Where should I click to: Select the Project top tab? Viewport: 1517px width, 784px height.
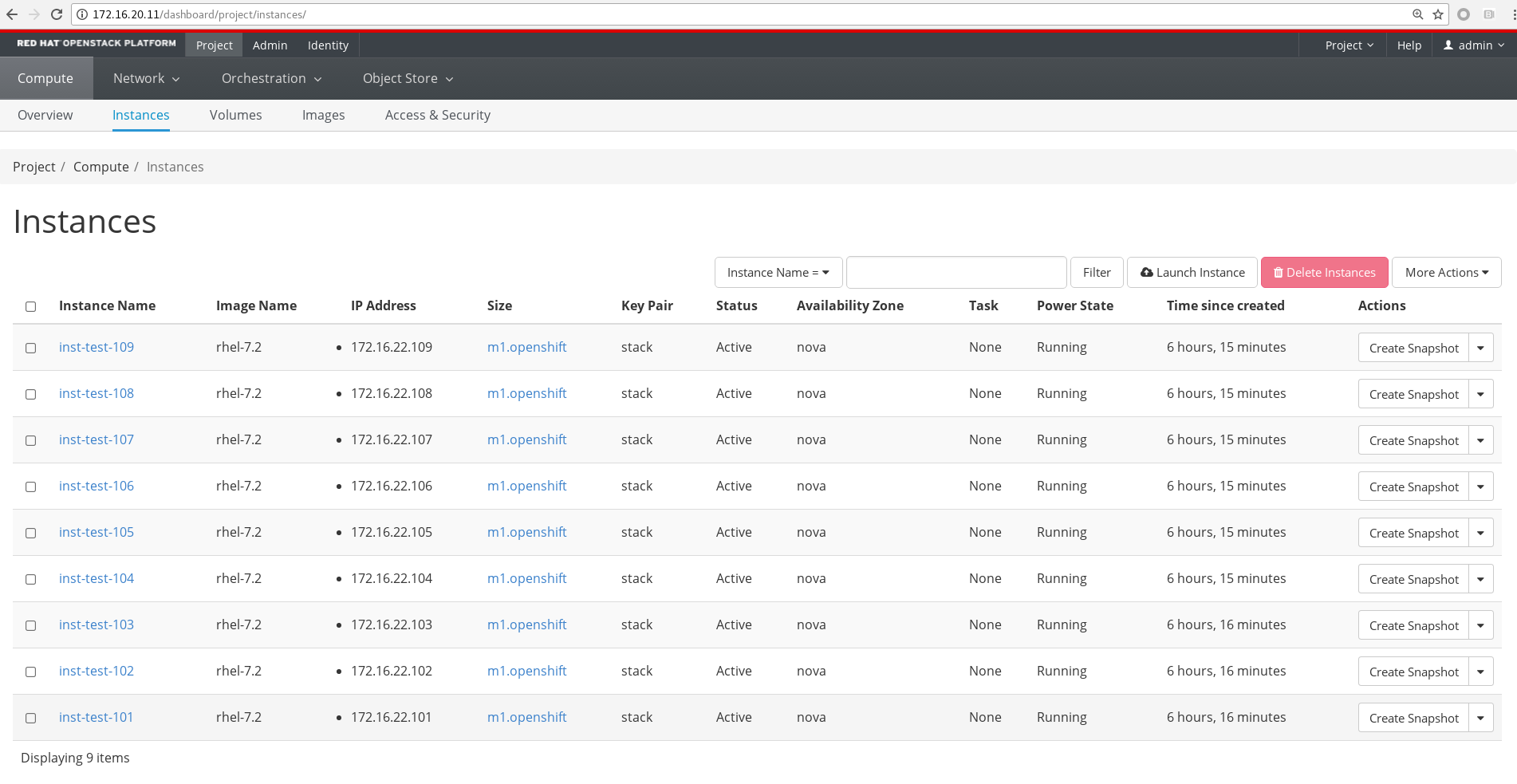click(x=214, y=45)
